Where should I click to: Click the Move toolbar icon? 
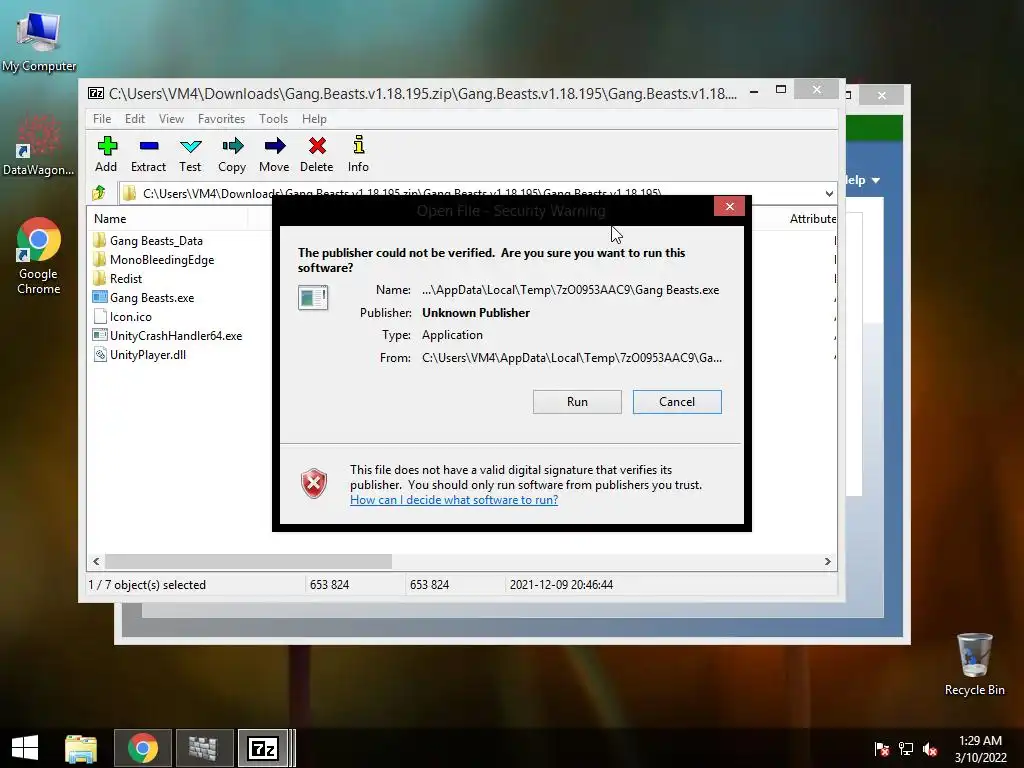click(274, 154)
